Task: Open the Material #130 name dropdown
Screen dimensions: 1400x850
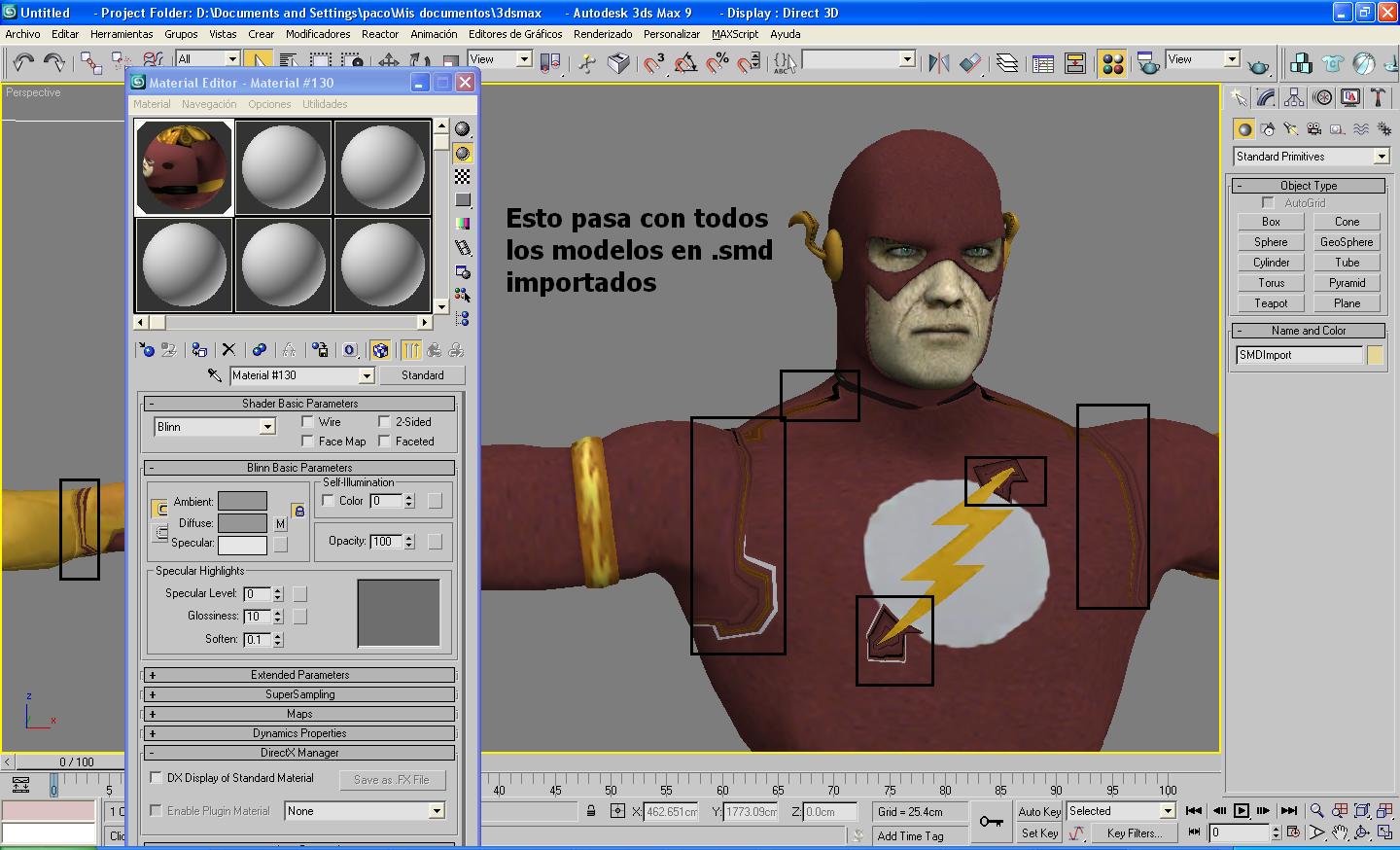Action: click(x=367, y=375)
